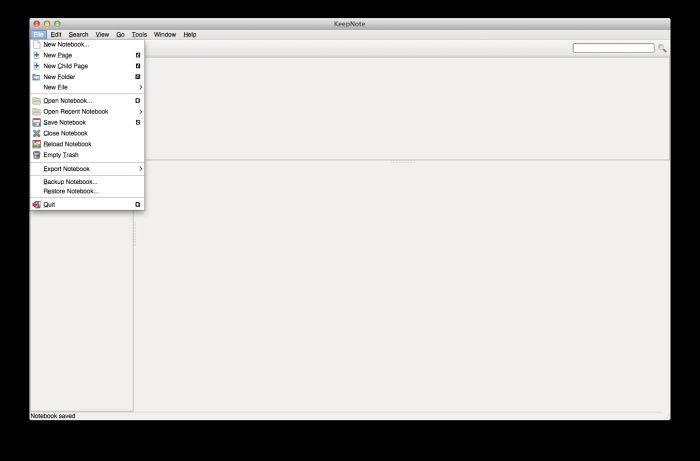Screen dimensions: 700x461
Task: Open the File menu
Action: pyautogui.click(x=38, y=34)
